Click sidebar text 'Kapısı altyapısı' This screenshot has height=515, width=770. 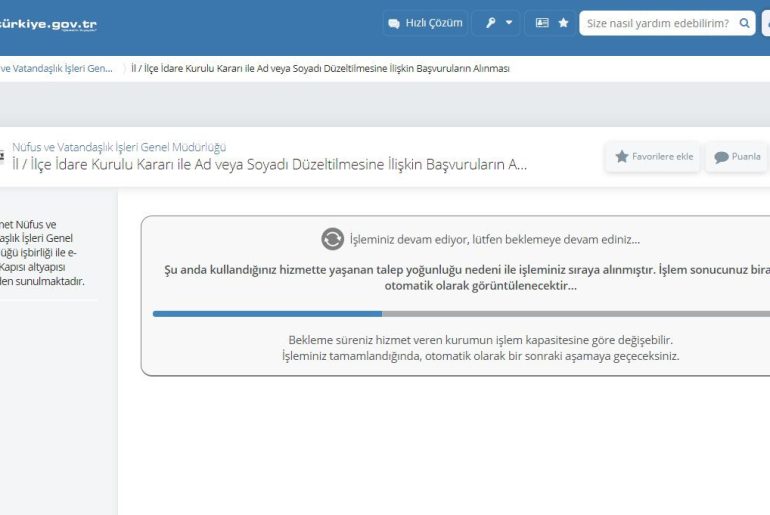[x=32, y=267]
